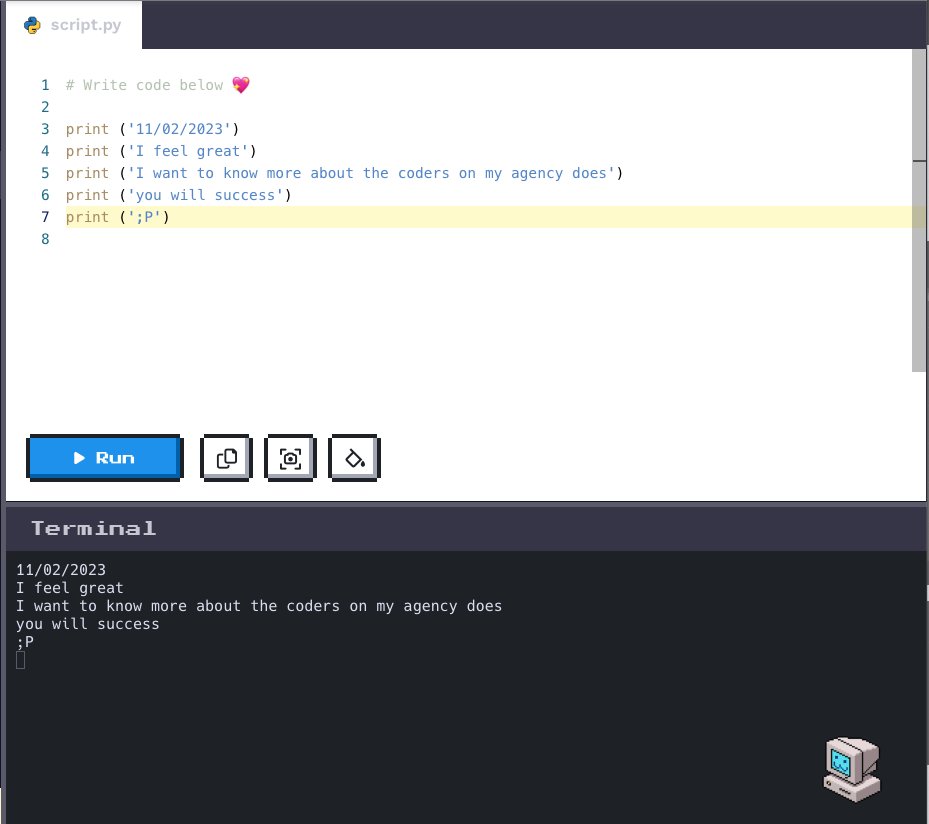Click the Python logo on script.py tab
929x824 pixels.
[x=32, y=25]
